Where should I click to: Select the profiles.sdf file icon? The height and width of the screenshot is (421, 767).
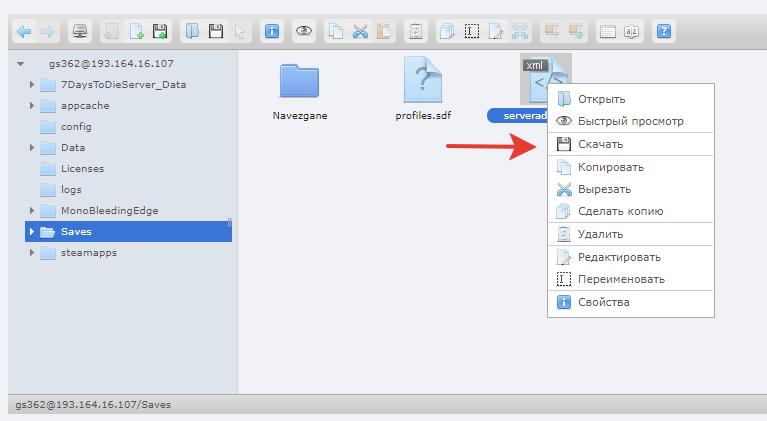423,80
